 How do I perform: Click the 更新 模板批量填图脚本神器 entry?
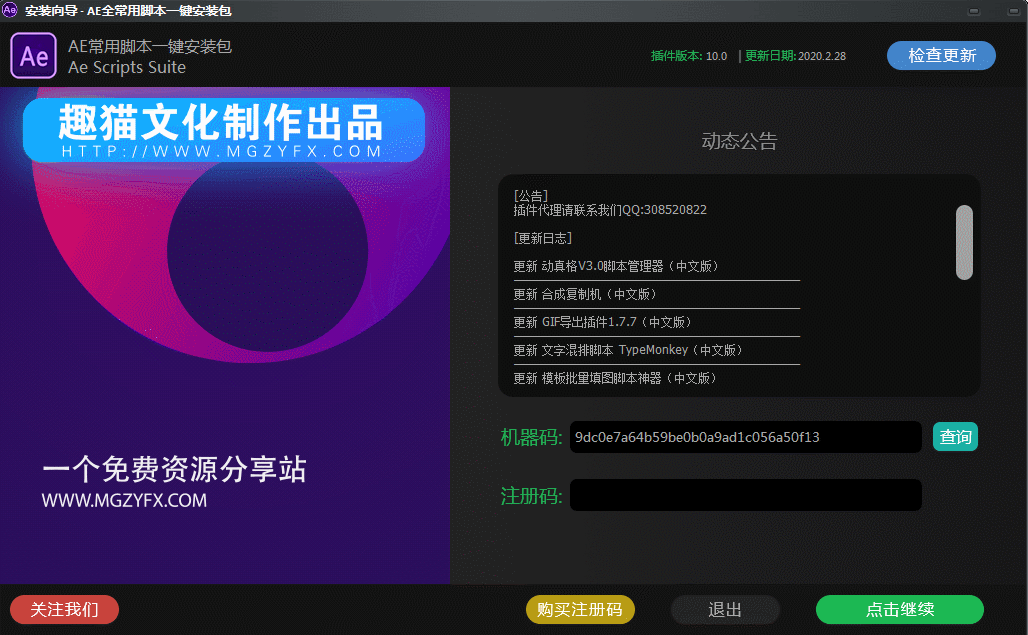tap(615, 378)
